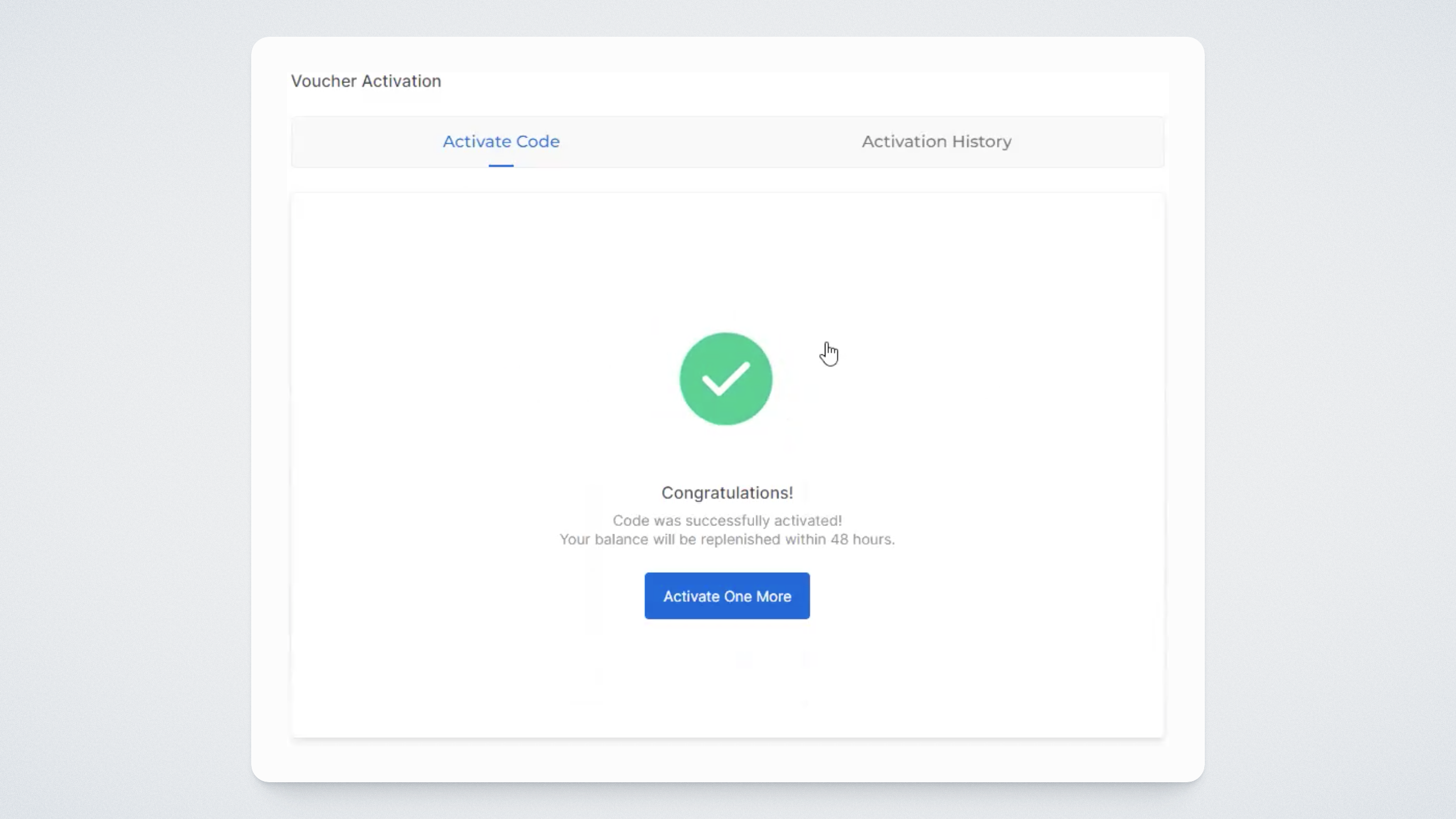Click blank area above the green checkmark

[x=726, y=266]
